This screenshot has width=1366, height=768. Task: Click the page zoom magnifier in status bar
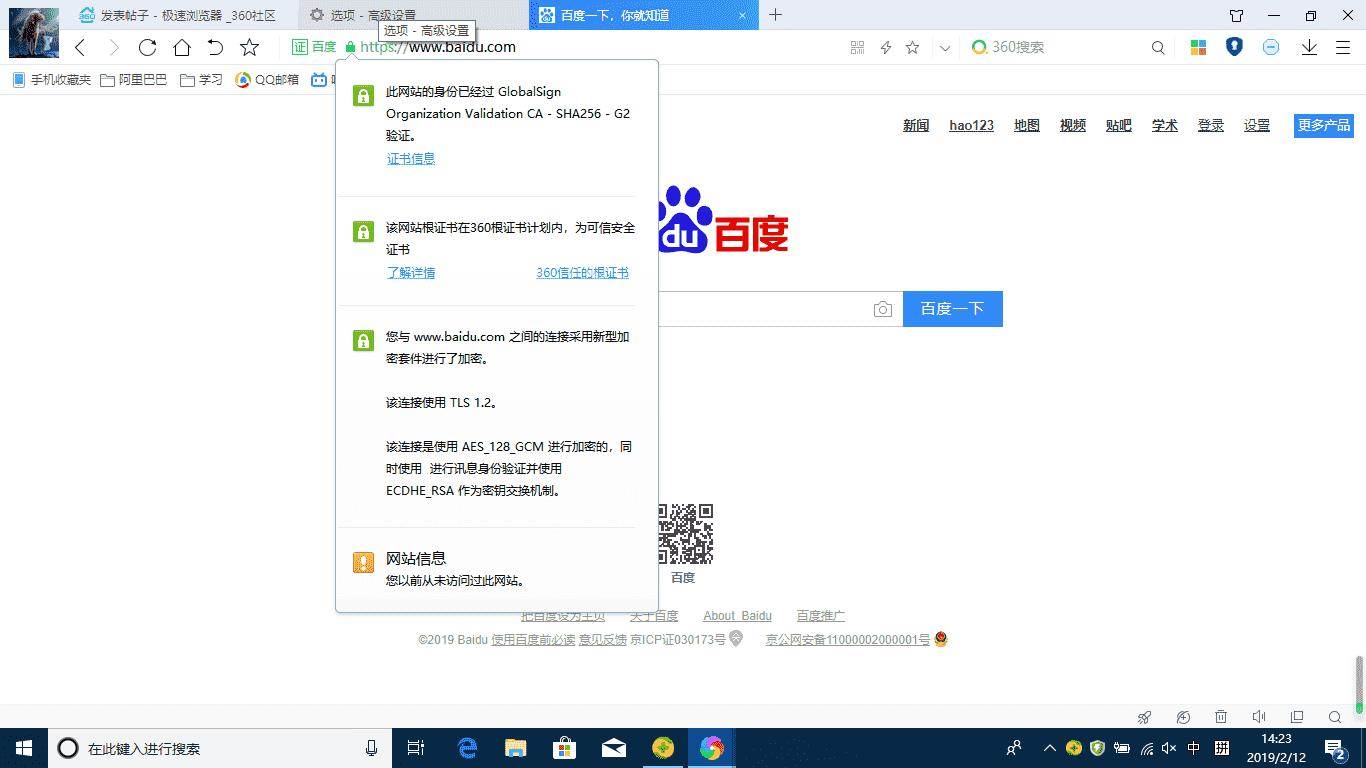pyautogui.click(x=1335, y=716)
